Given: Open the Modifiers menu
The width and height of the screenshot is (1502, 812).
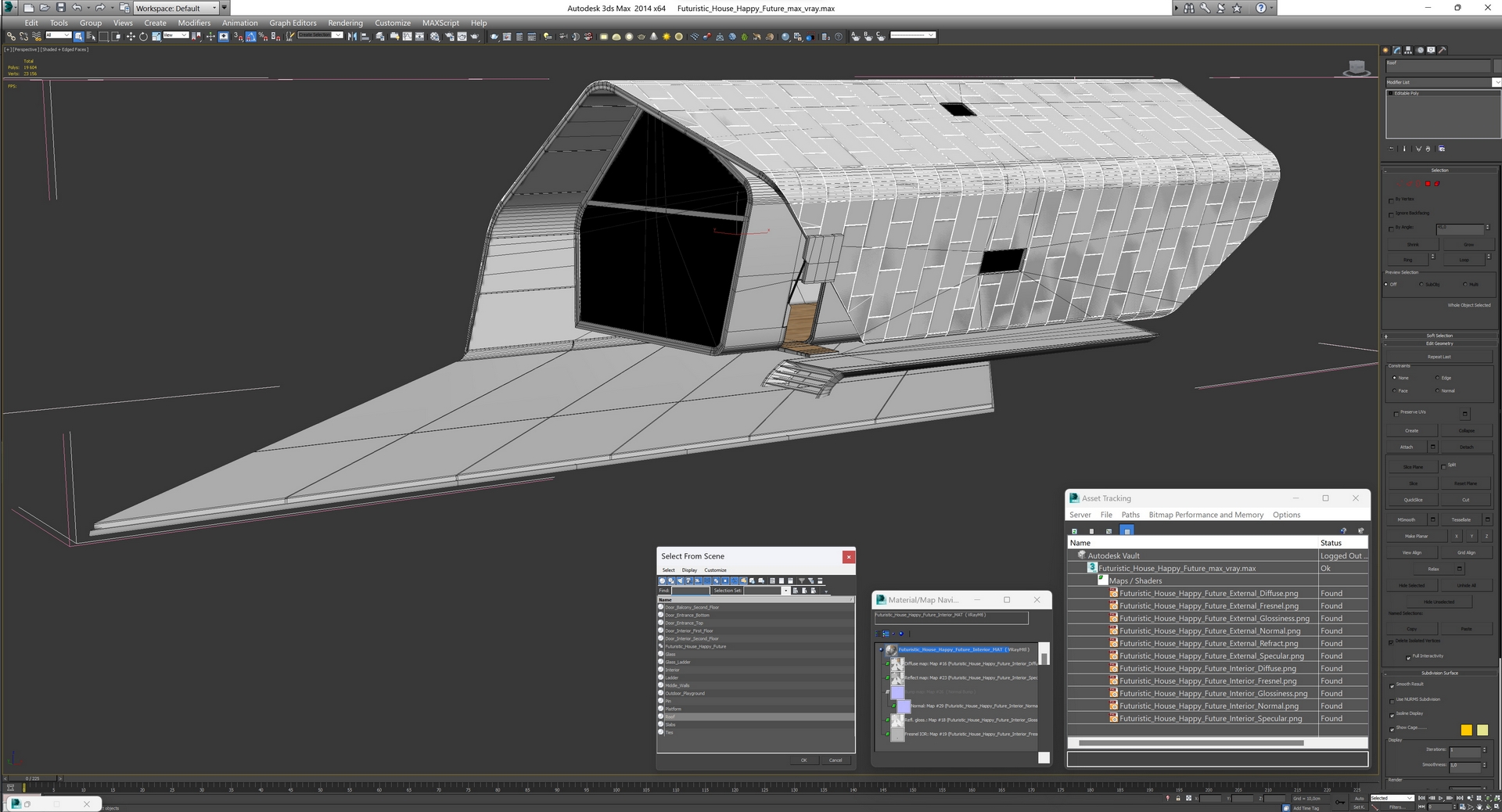Looking at the screenshot, I should pyautogui.click(x=194, y=23).
